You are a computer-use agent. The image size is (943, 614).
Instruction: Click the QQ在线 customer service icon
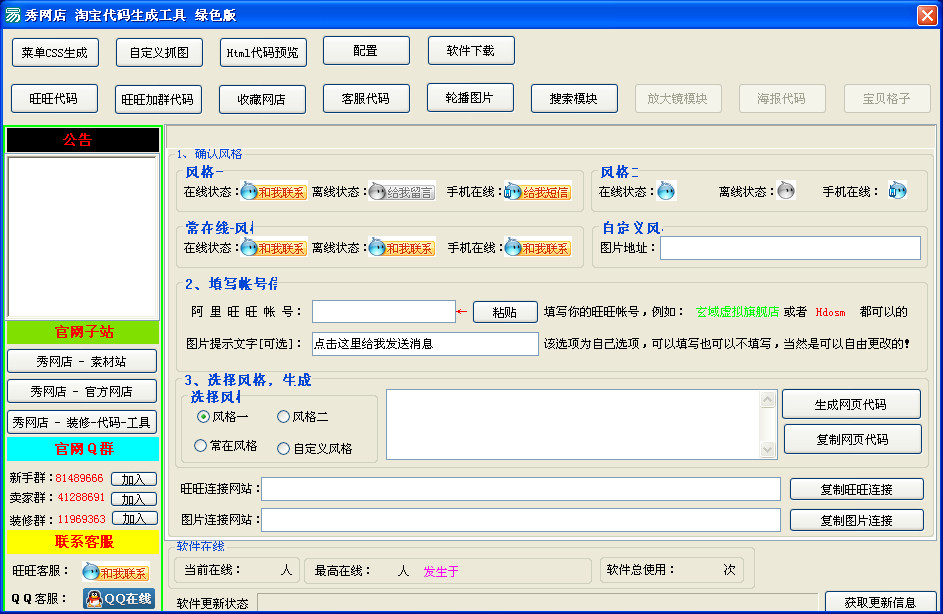[119, 598]
